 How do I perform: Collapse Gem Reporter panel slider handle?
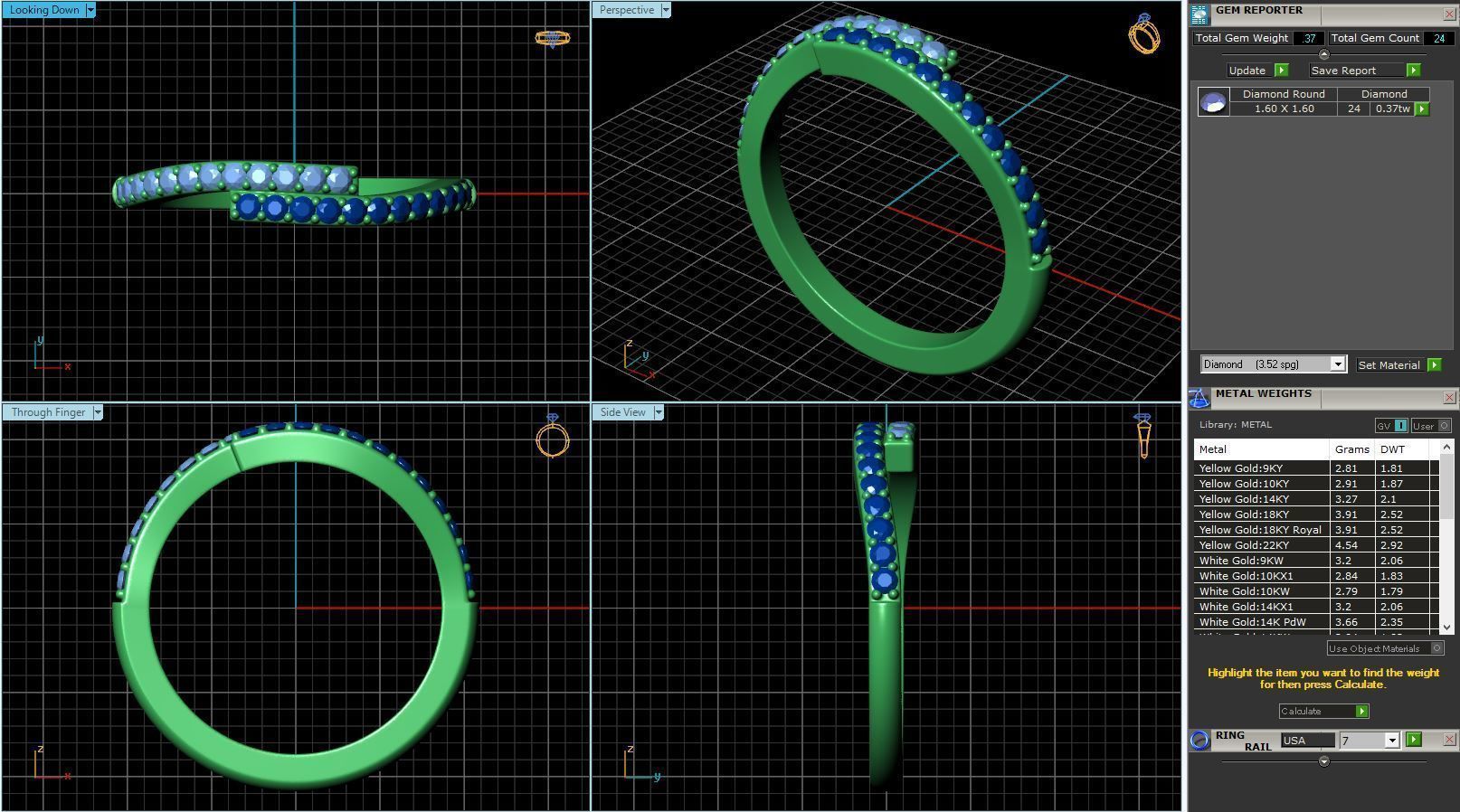point(1324,55)
